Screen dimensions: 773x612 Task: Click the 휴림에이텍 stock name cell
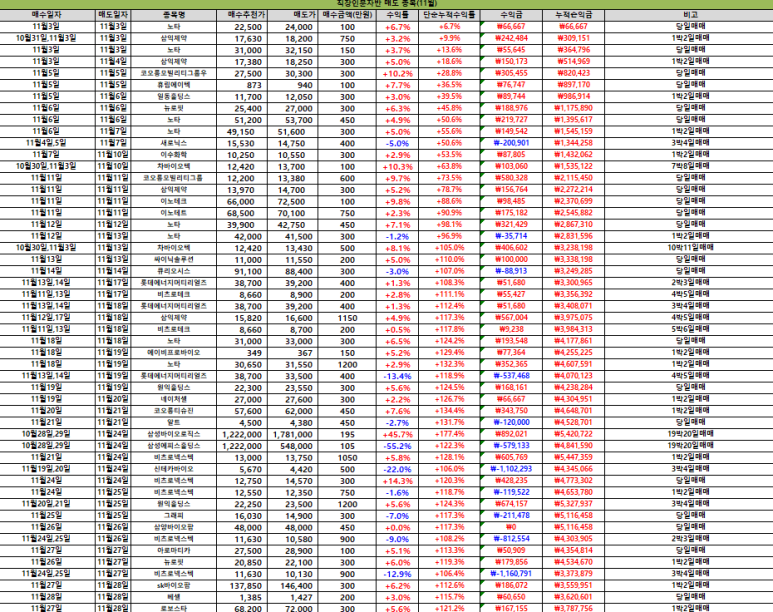[x=174, y=85]
